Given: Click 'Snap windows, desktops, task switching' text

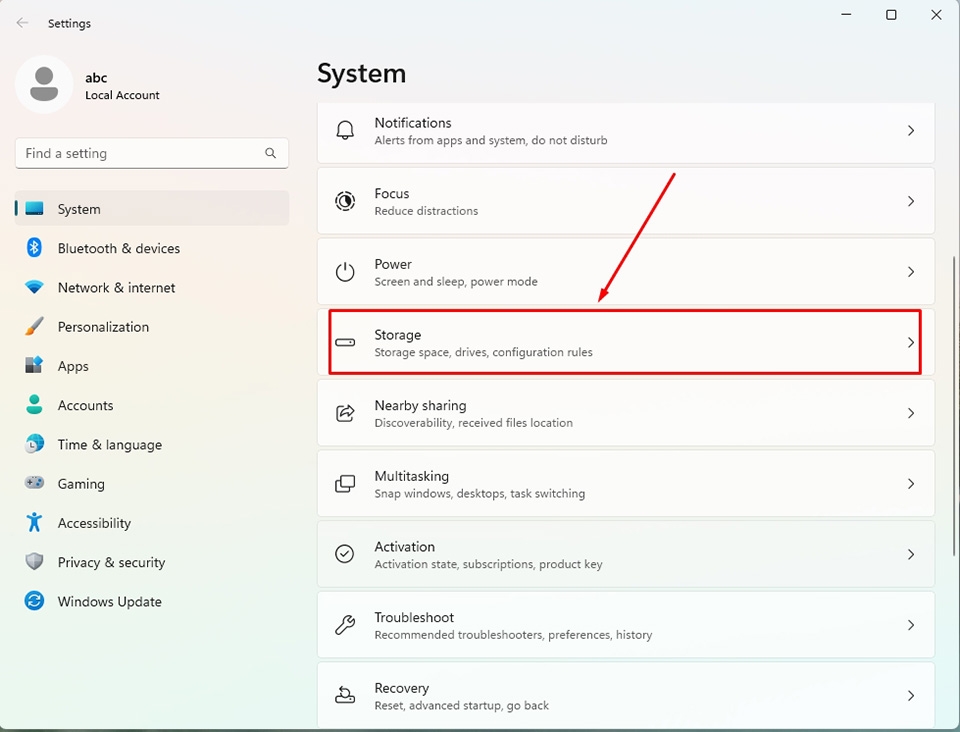Looking at the screenshot, I should (x=479, y=493).
